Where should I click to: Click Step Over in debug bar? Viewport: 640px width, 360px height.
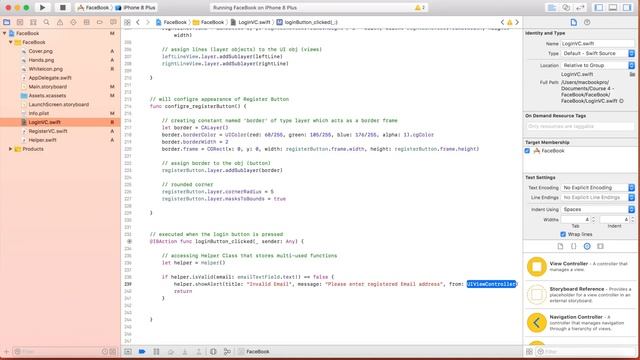coord(171,351)
